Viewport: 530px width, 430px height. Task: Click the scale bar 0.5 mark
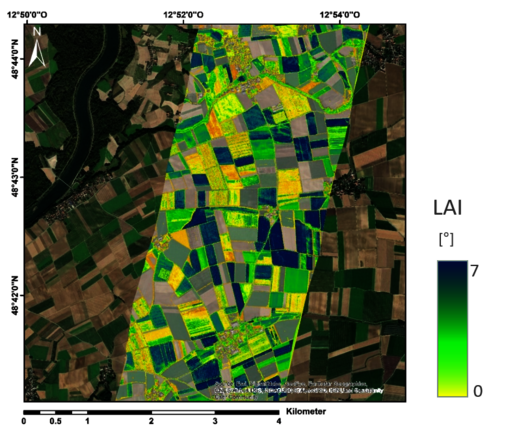(x=55, y=421)
